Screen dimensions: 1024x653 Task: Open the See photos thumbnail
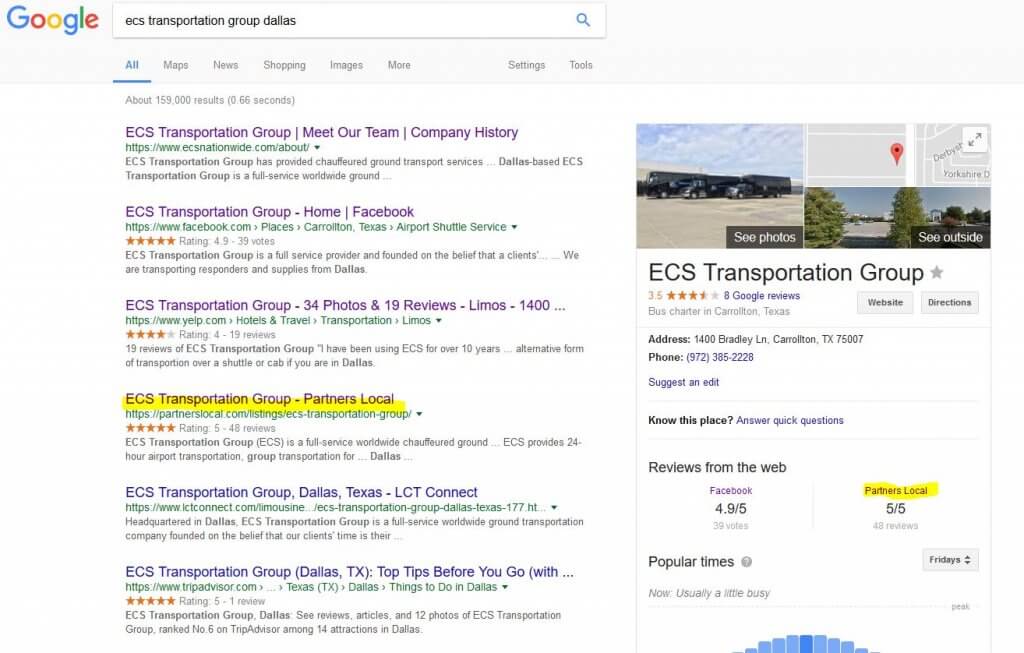719,186
